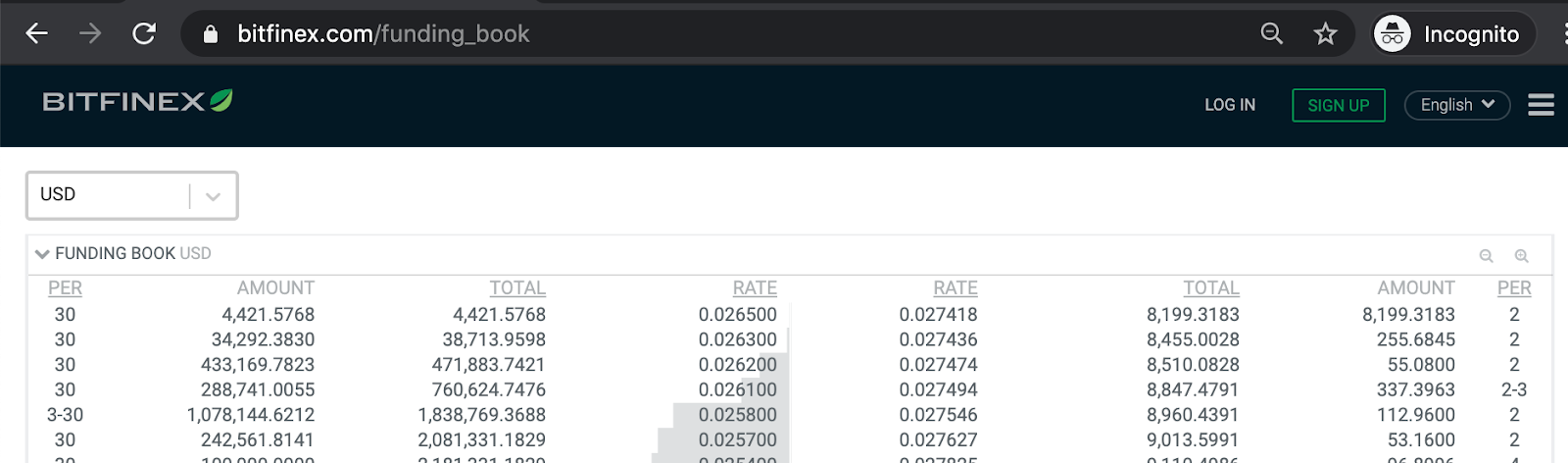Click LOG IN in the header
This screenshot has width=1568, height=463.
(1230, 105)
